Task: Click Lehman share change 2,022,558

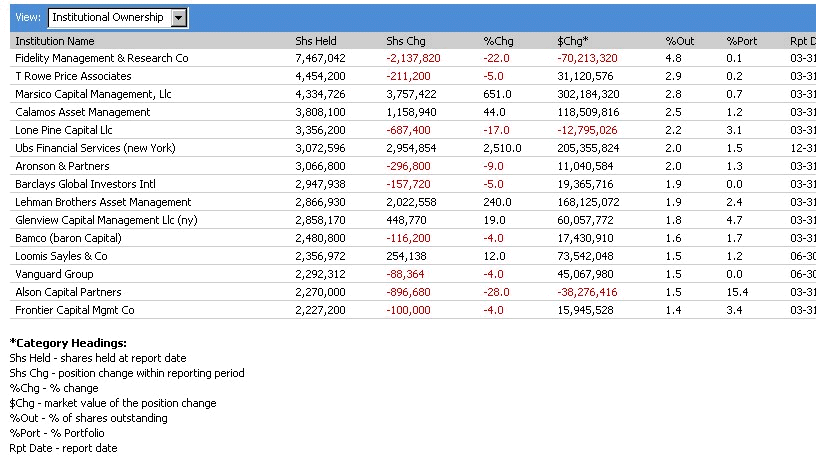Action: pos(411,202)
